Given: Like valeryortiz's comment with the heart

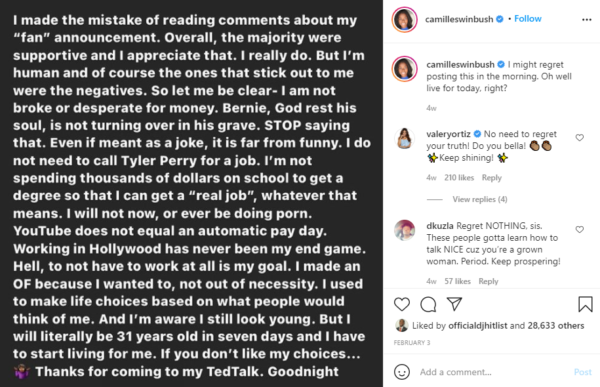Looking at the screenshot, I should [x=580, y=137].
